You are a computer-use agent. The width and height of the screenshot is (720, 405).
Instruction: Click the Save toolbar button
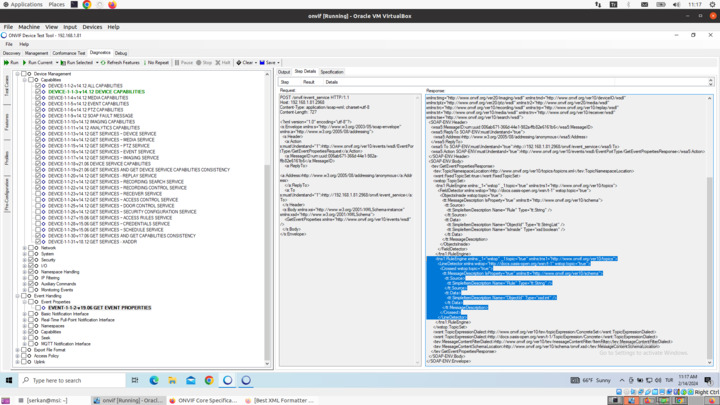(x=268, y=62)
